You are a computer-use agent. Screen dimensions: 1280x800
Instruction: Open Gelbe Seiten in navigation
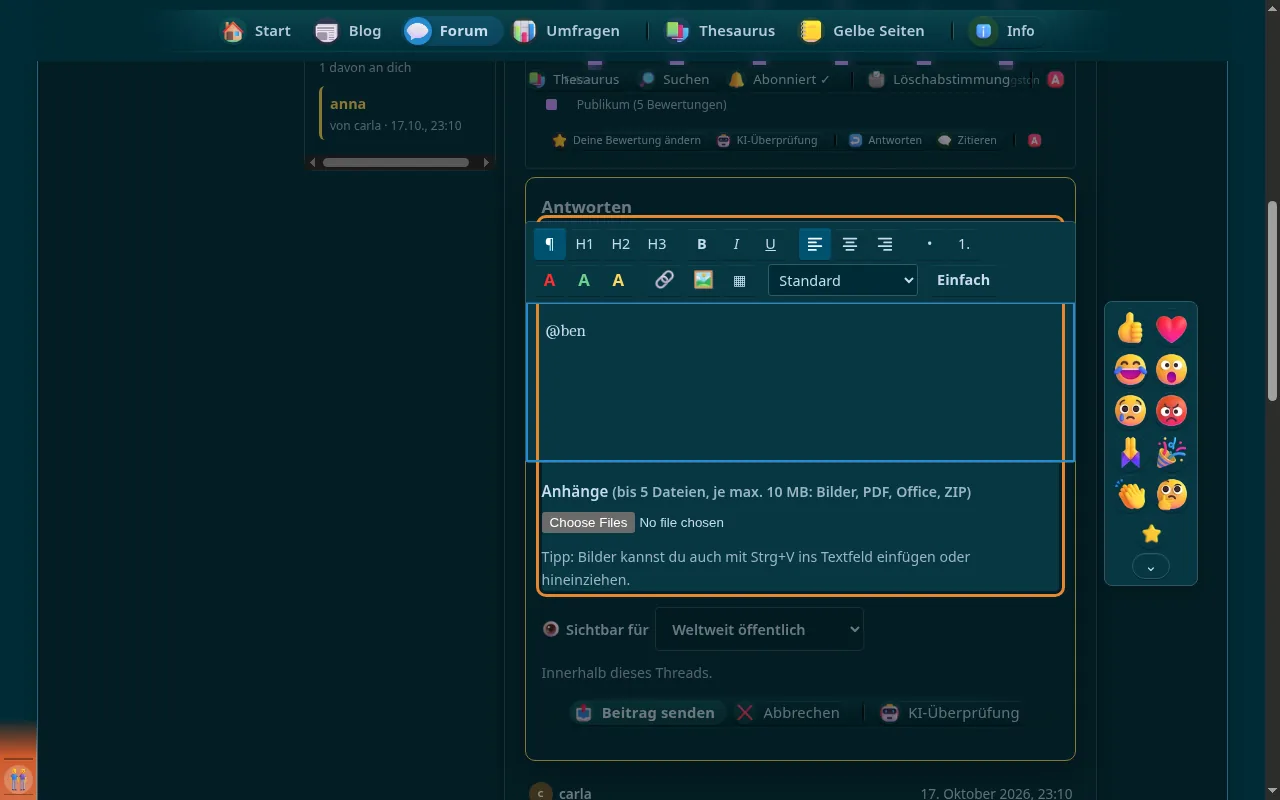(862, 31)
